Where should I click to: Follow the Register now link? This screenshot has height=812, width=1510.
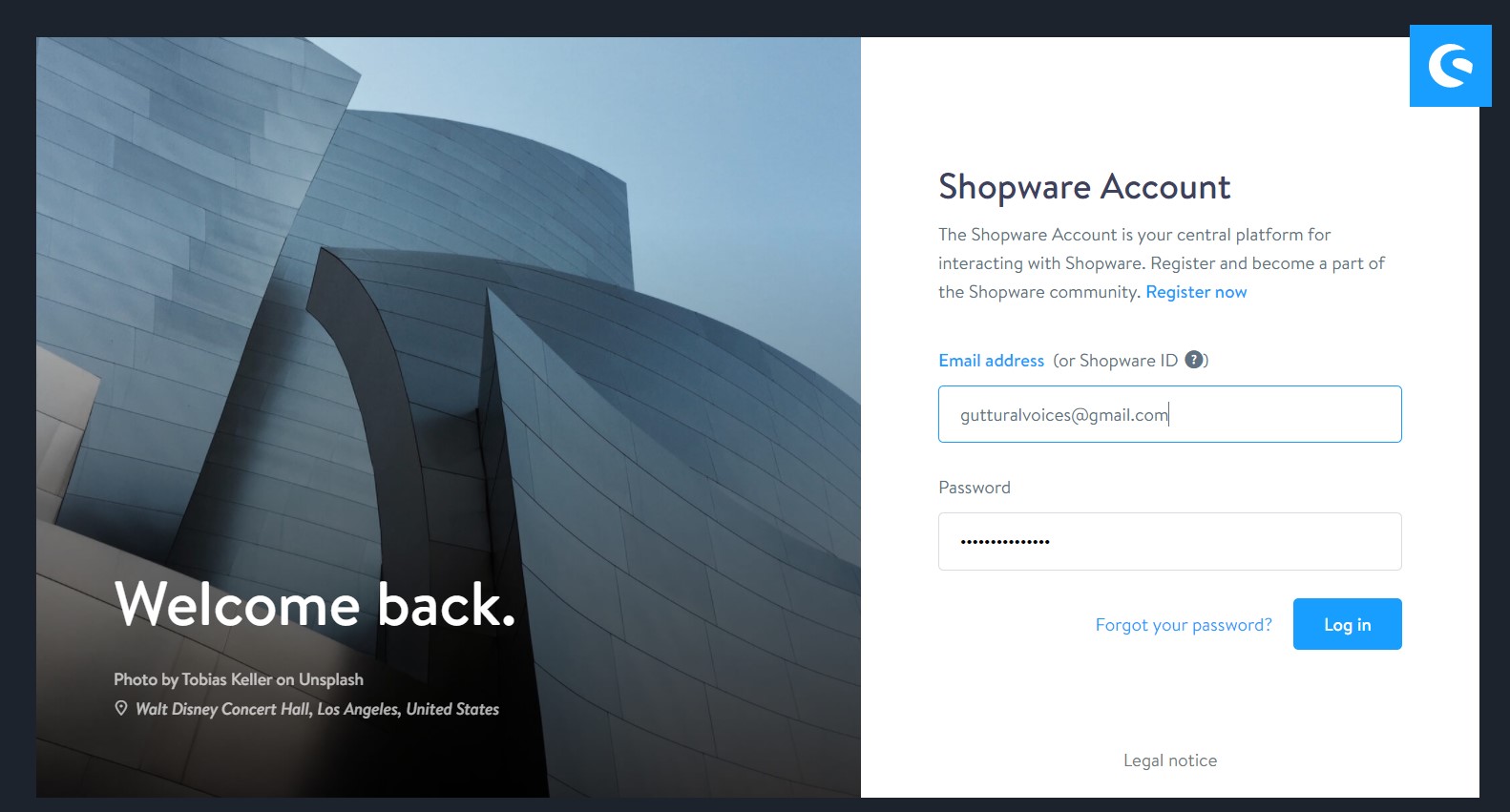click(x=1196, y=292)
